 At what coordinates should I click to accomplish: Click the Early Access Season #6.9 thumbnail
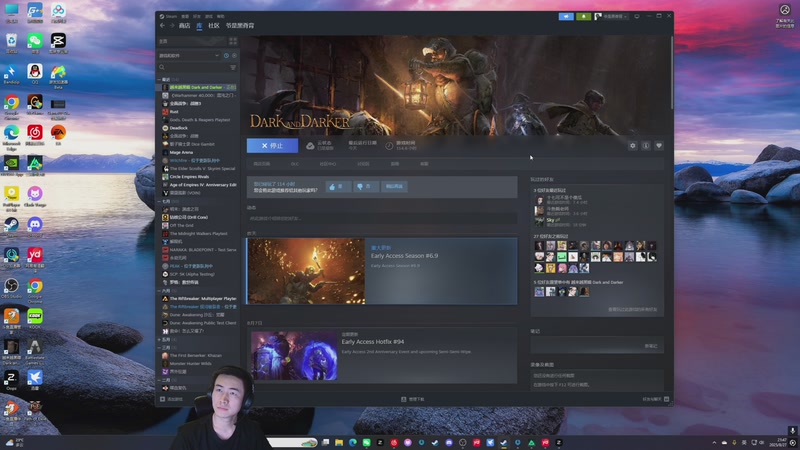pos(306,271)
